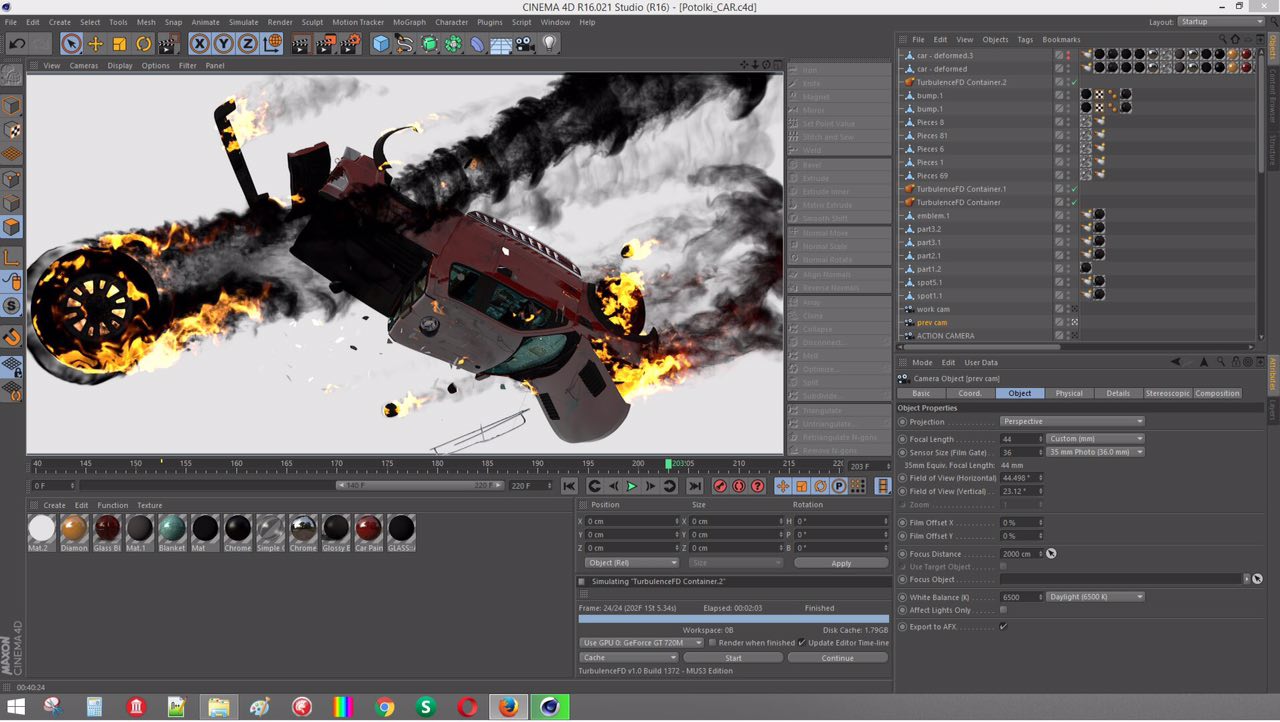Open the spline pen tool icon
The height and width of the screenshot is (722, 1280).
405,43
